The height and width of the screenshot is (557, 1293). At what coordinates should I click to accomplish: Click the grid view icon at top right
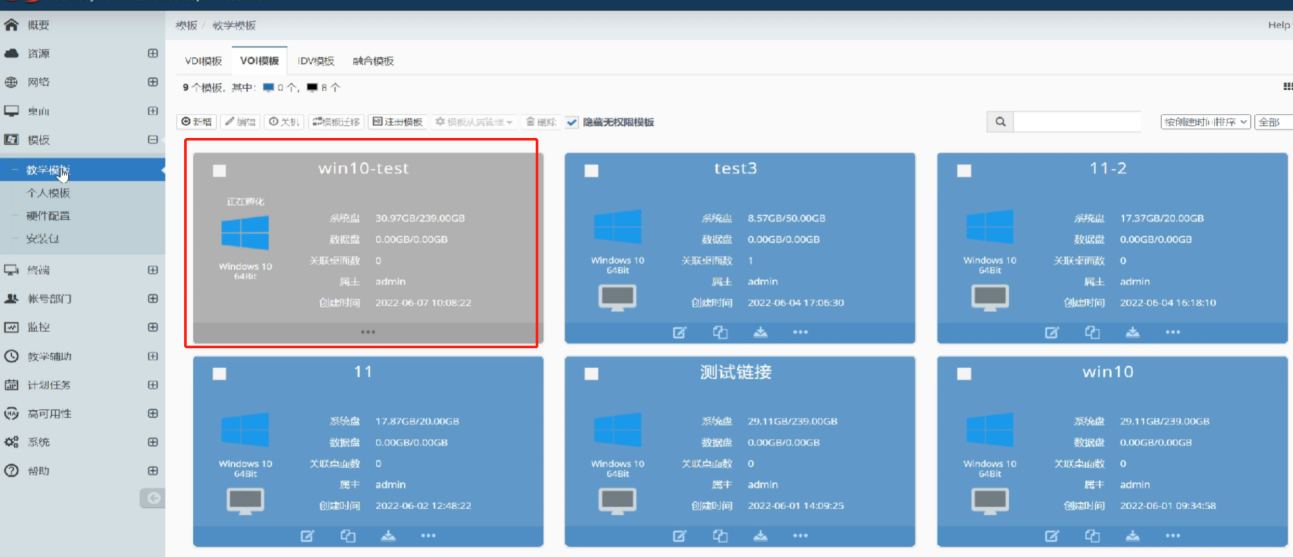[1286, 87]
